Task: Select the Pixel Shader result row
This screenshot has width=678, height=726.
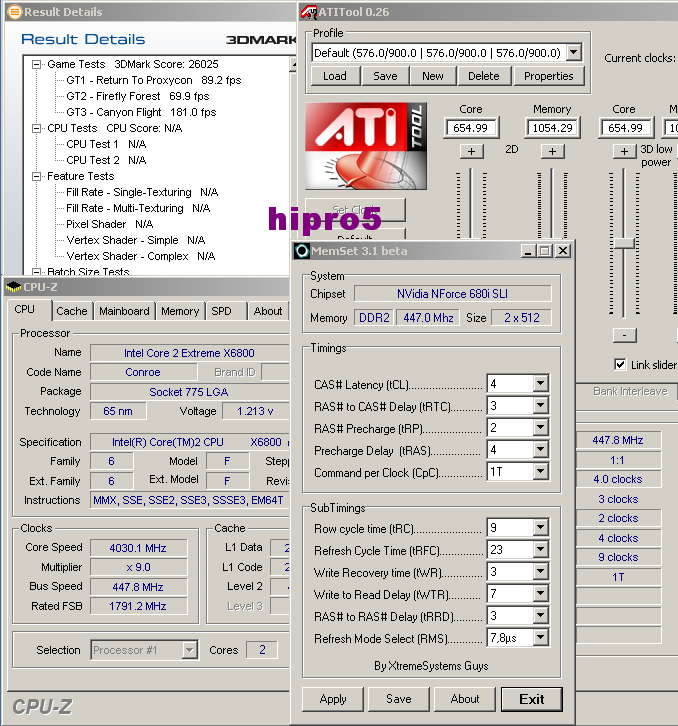Action: coord(110,224)
